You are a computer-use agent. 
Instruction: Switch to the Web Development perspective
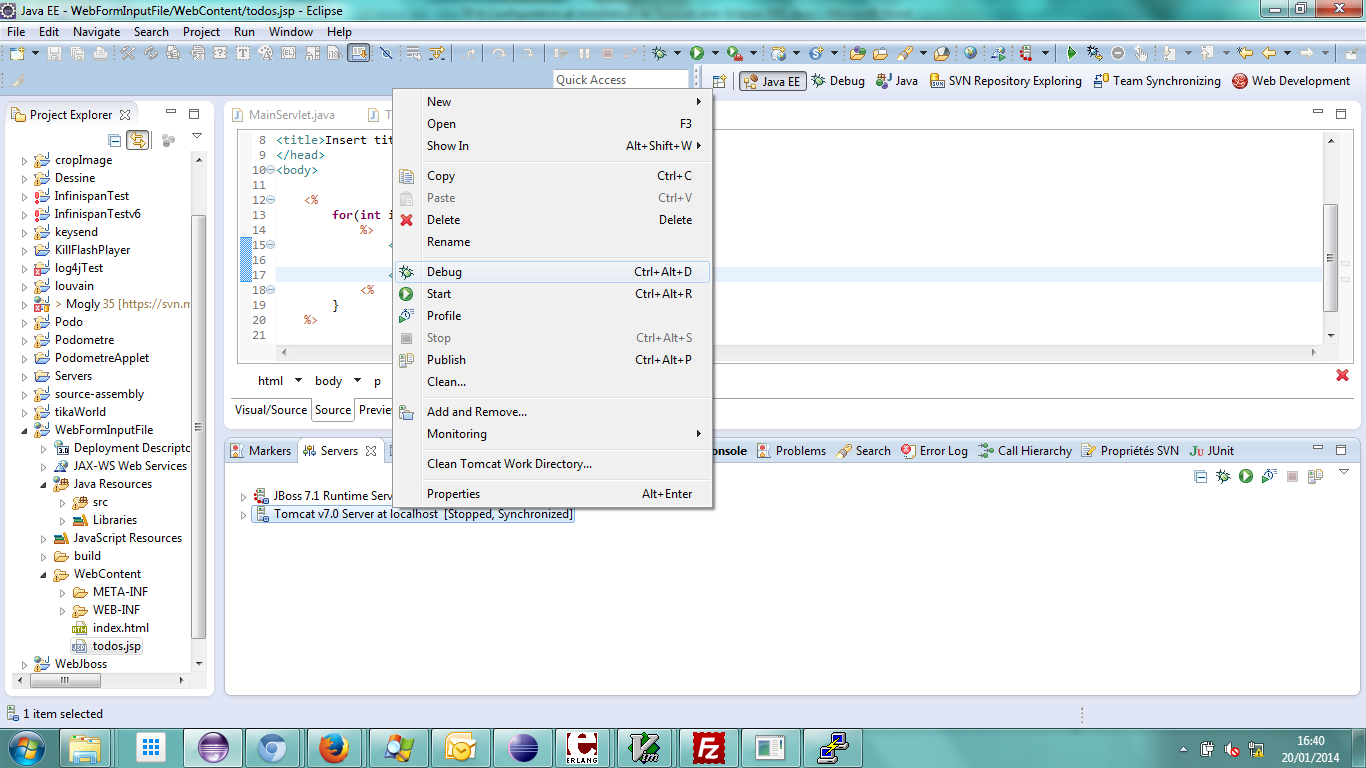(x=1291, y=81)
